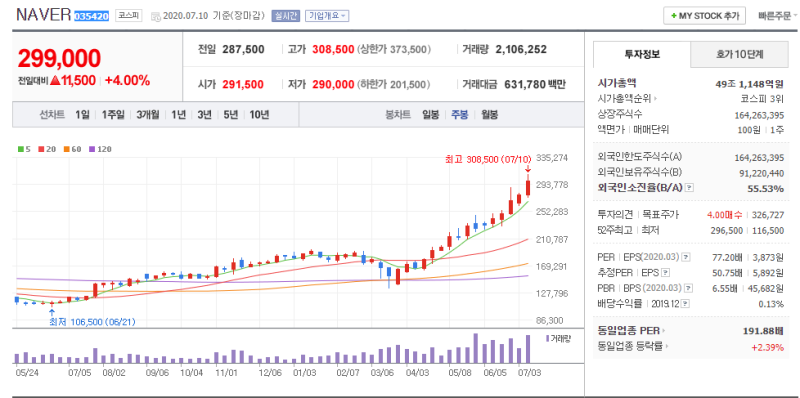Expand the 빠른주문 dropdown

point(778,16)
